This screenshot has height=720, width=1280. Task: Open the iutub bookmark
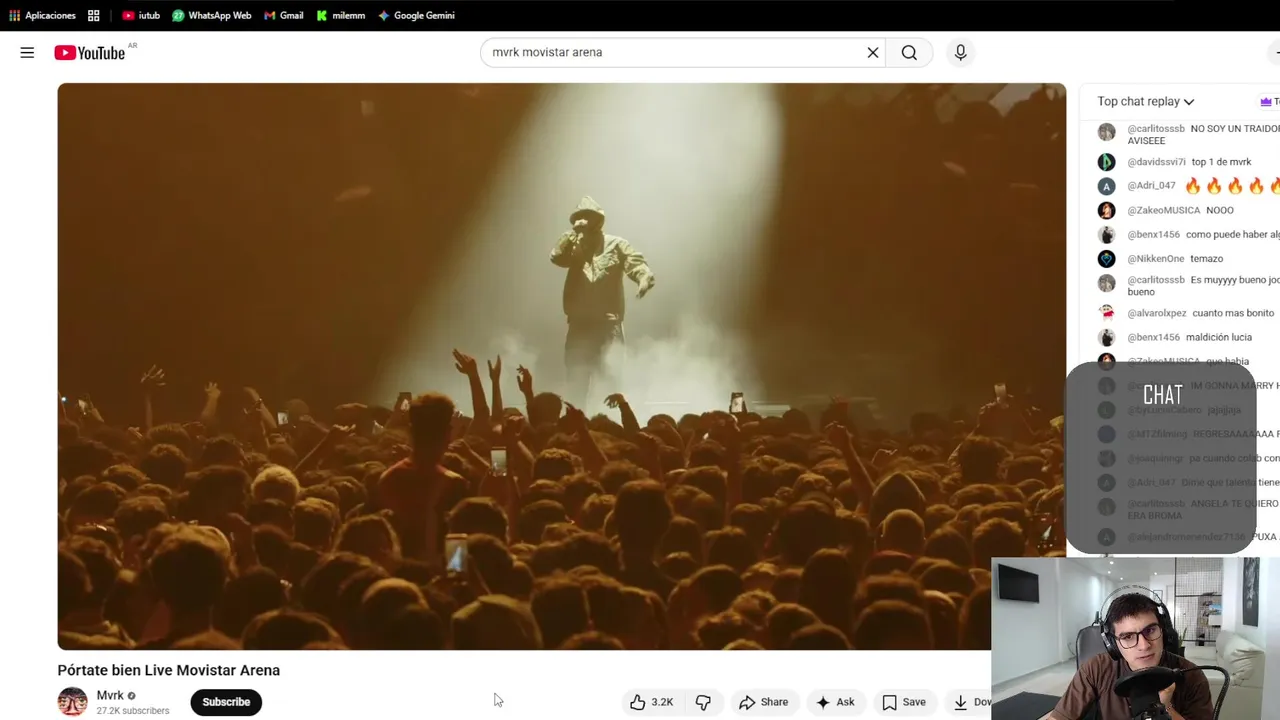[x=141, y=16]
